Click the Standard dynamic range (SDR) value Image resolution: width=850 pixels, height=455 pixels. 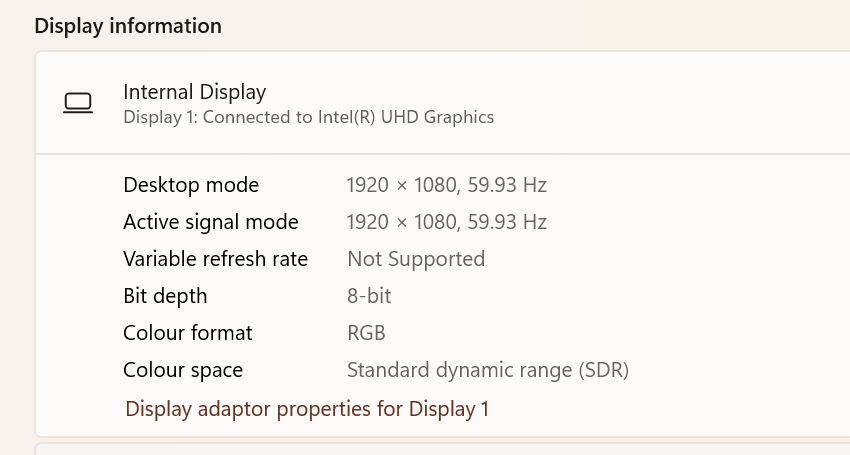(x=487, y=370)
